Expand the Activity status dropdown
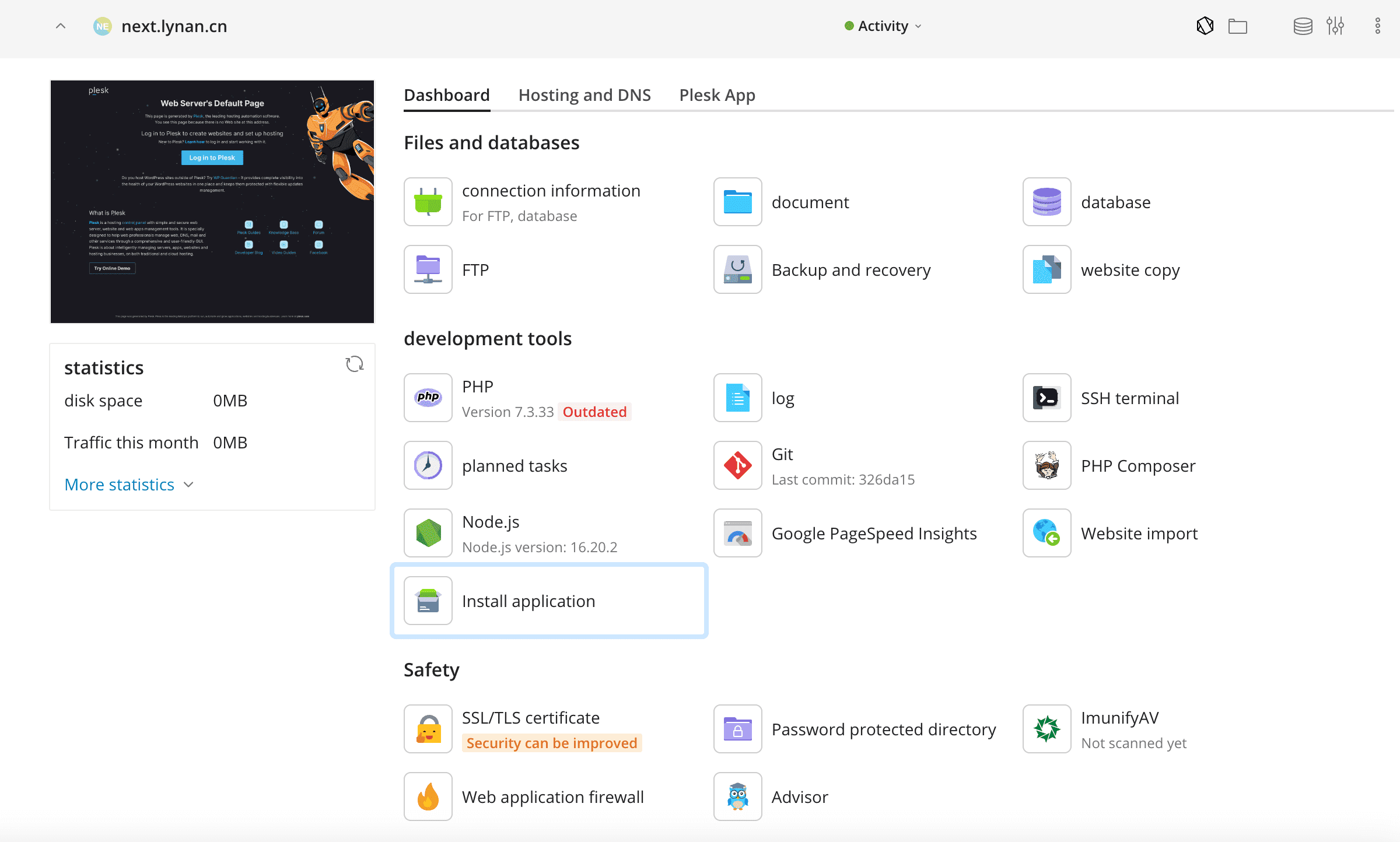Image resolution: width=1400 pixels, height=842 pixels. (883, 26)
